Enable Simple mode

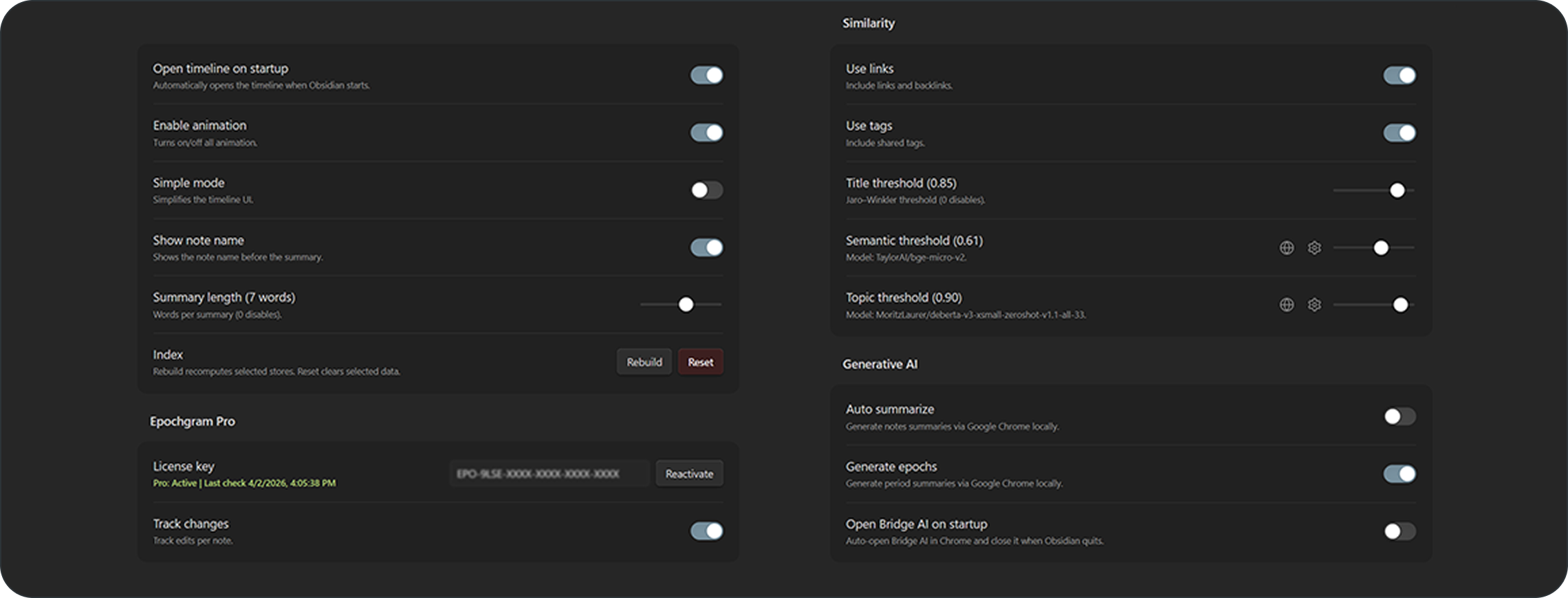[706, 190]
